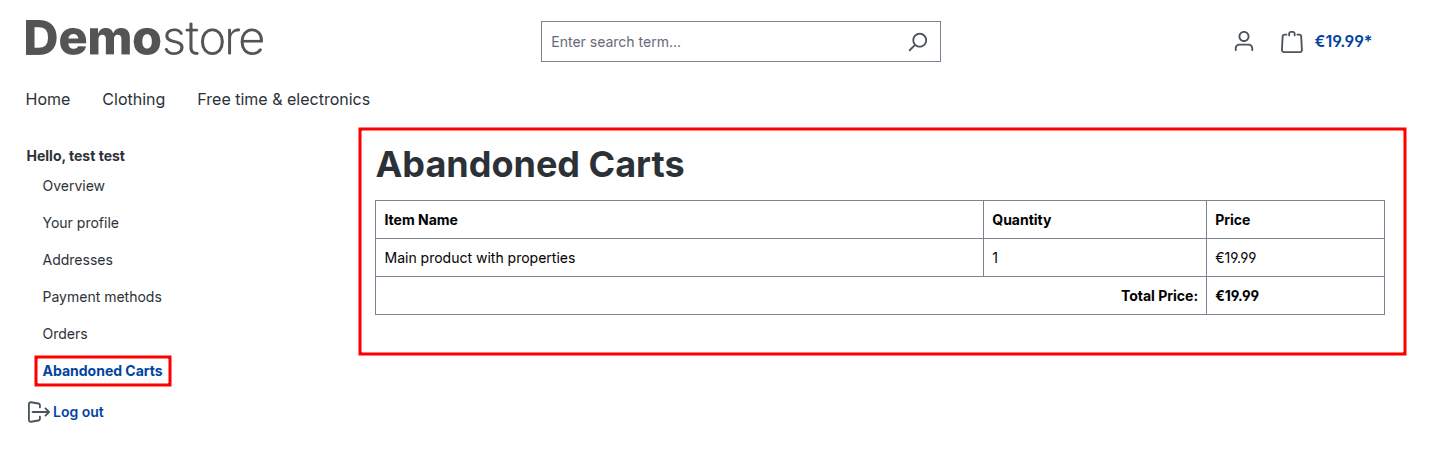This screenshot has width=1447, height=474.
Task: Click the search magnifier icon
Action: pyautogui.click(x=917, y=42)
